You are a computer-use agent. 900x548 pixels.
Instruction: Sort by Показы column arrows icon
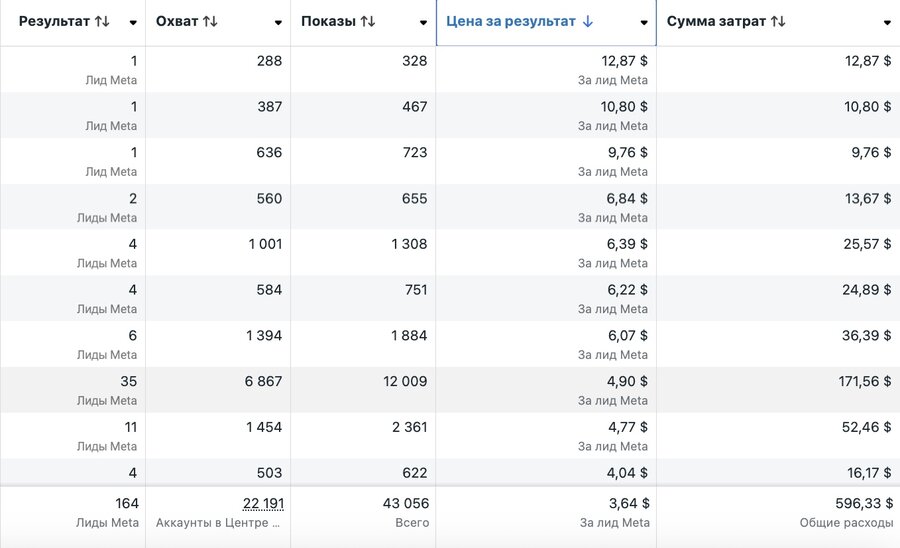pyautogui.click(x=368, y=22)
